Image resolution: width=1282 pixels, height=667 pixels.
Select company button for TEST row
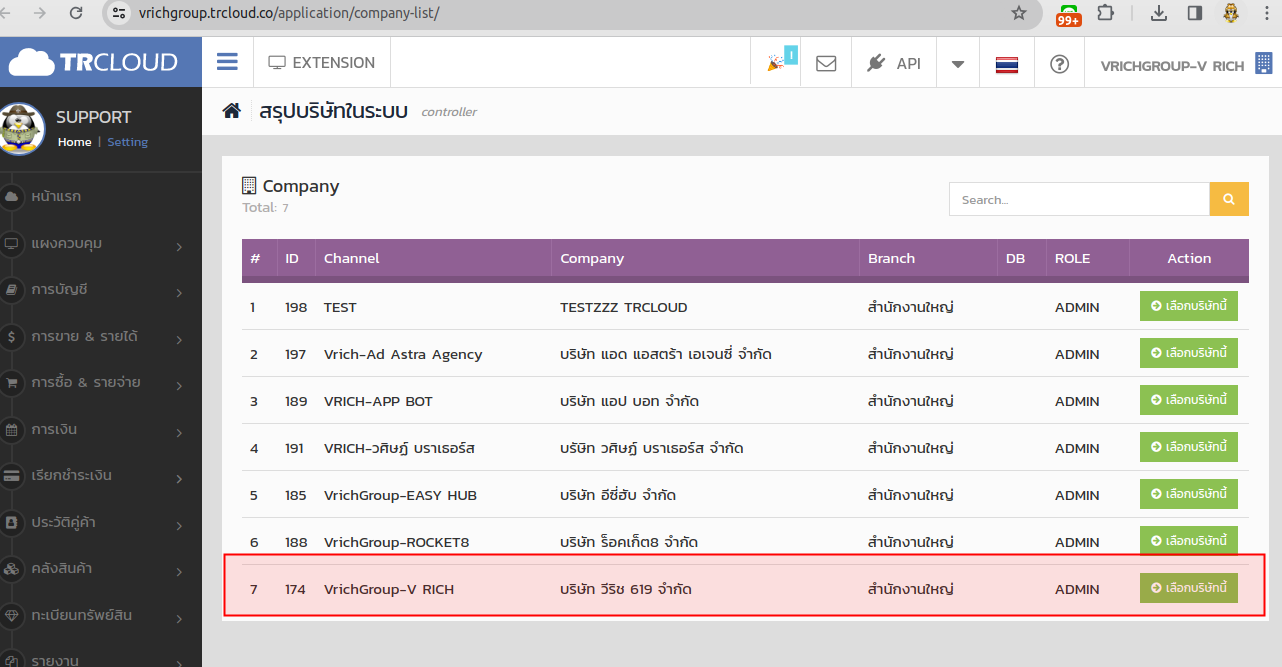tap(1189, 306)
